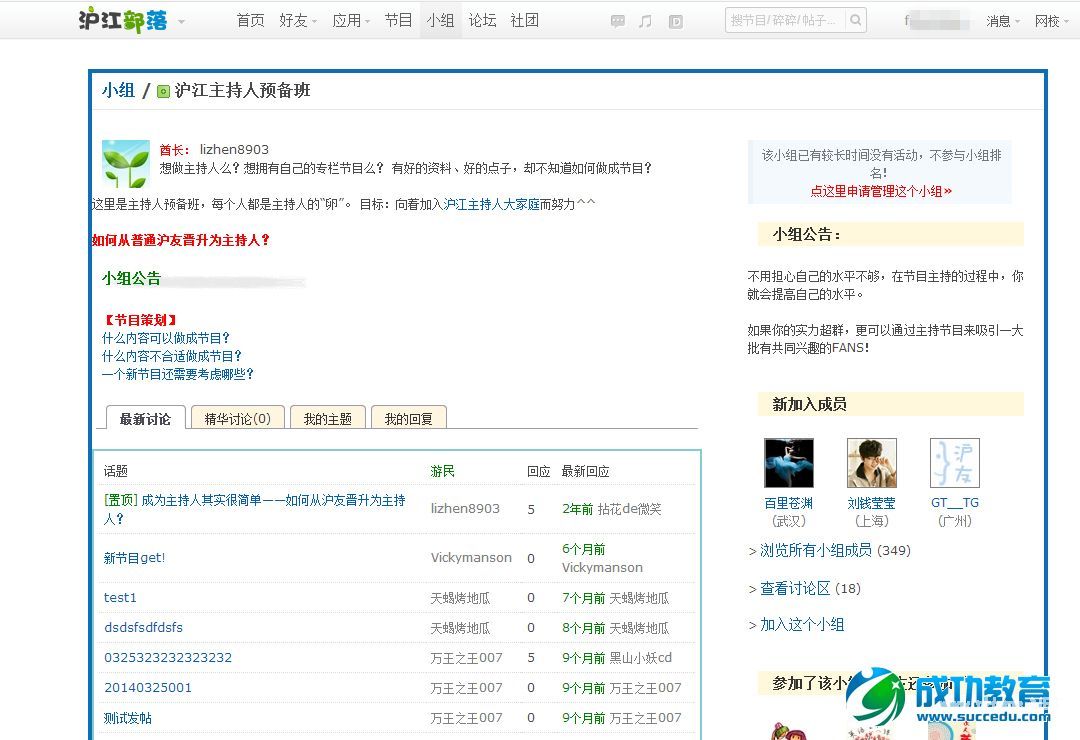Switch to the 我的回复 tab
Screen dimensions: 1080x740
click(x=408, y=418)
